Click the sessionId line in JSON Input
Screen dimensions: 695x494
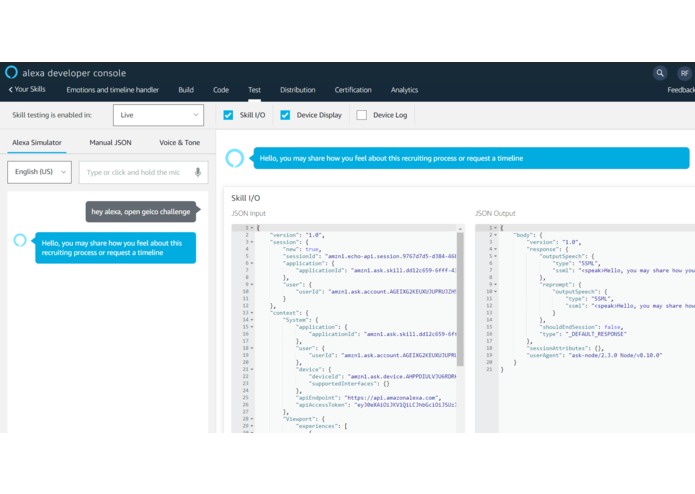tap(369, 256)
